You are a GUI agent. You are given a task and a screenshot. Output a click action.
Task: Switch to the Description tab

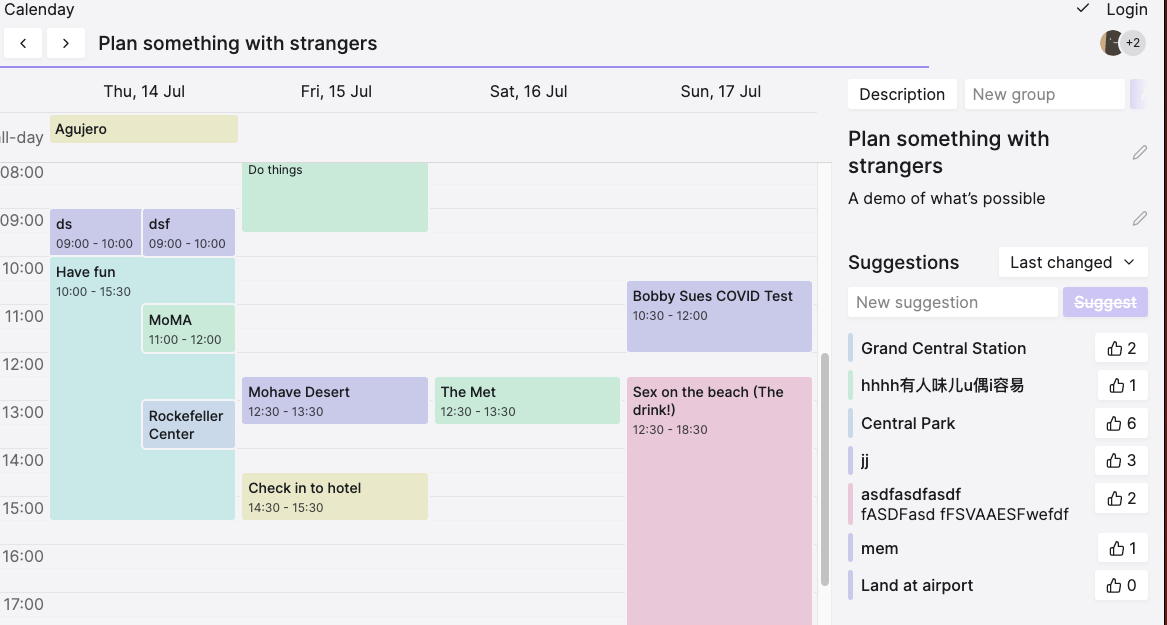coord(901,94)
